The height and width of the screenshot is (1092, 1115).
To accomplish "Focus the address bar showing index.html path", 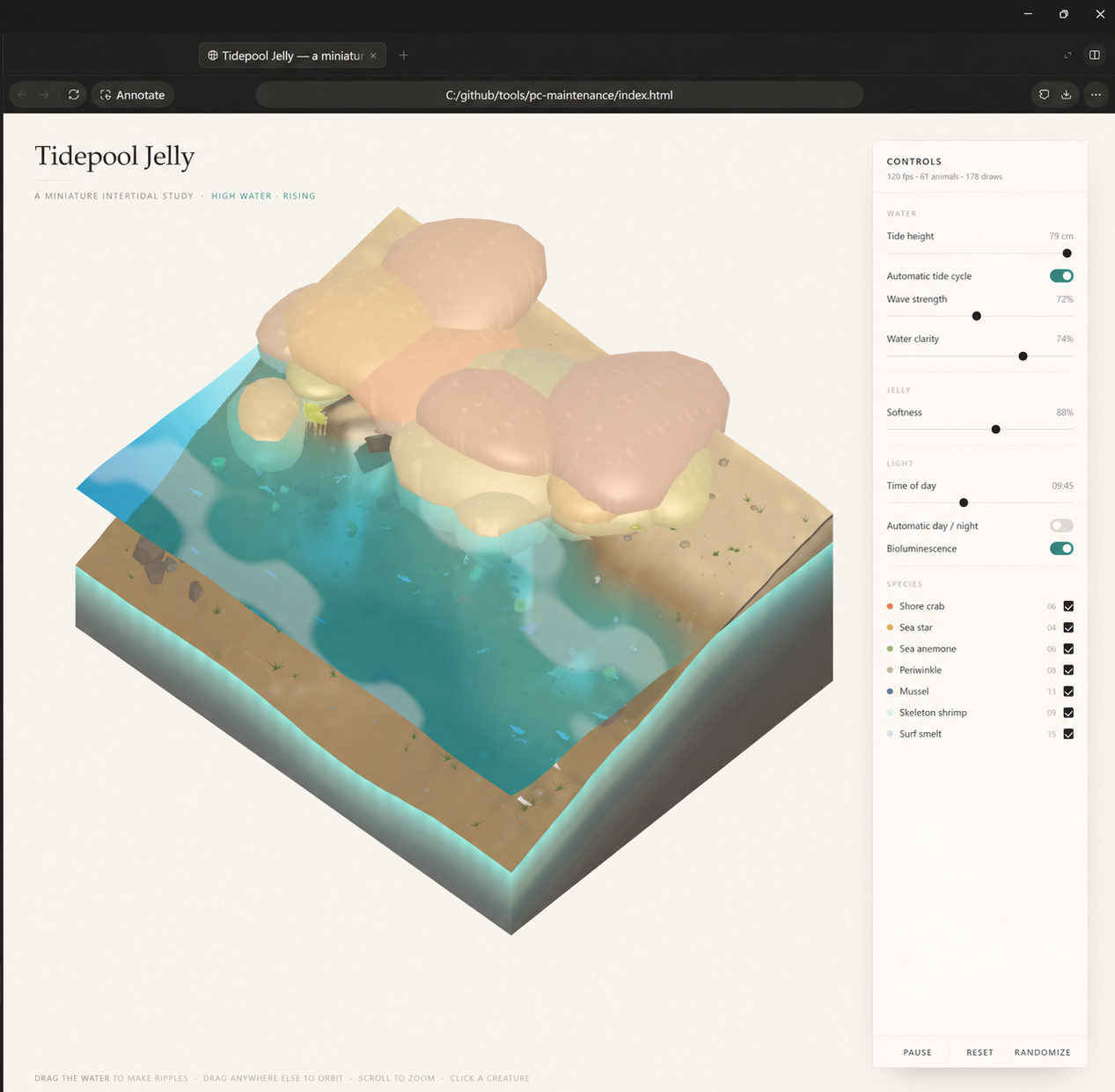I will click(559, 95).
